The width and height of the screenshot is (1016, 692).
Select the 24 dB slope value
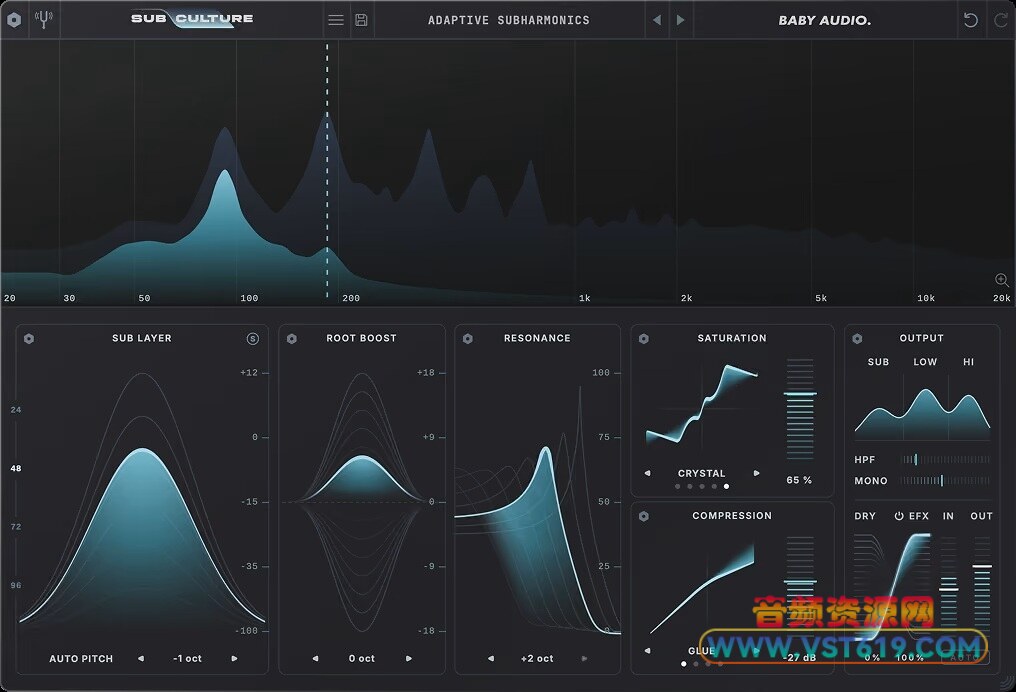coord(16,409)
